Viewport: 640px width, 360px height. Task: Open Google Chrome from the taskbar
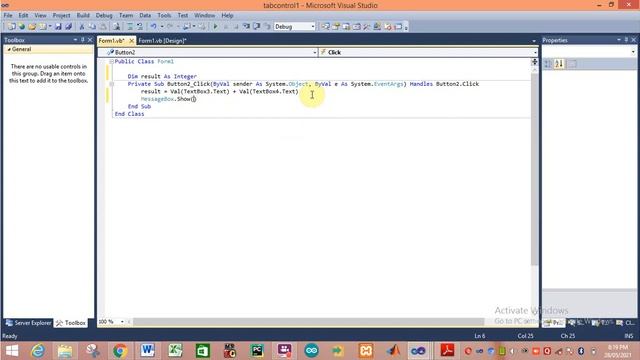coord(120,350)
